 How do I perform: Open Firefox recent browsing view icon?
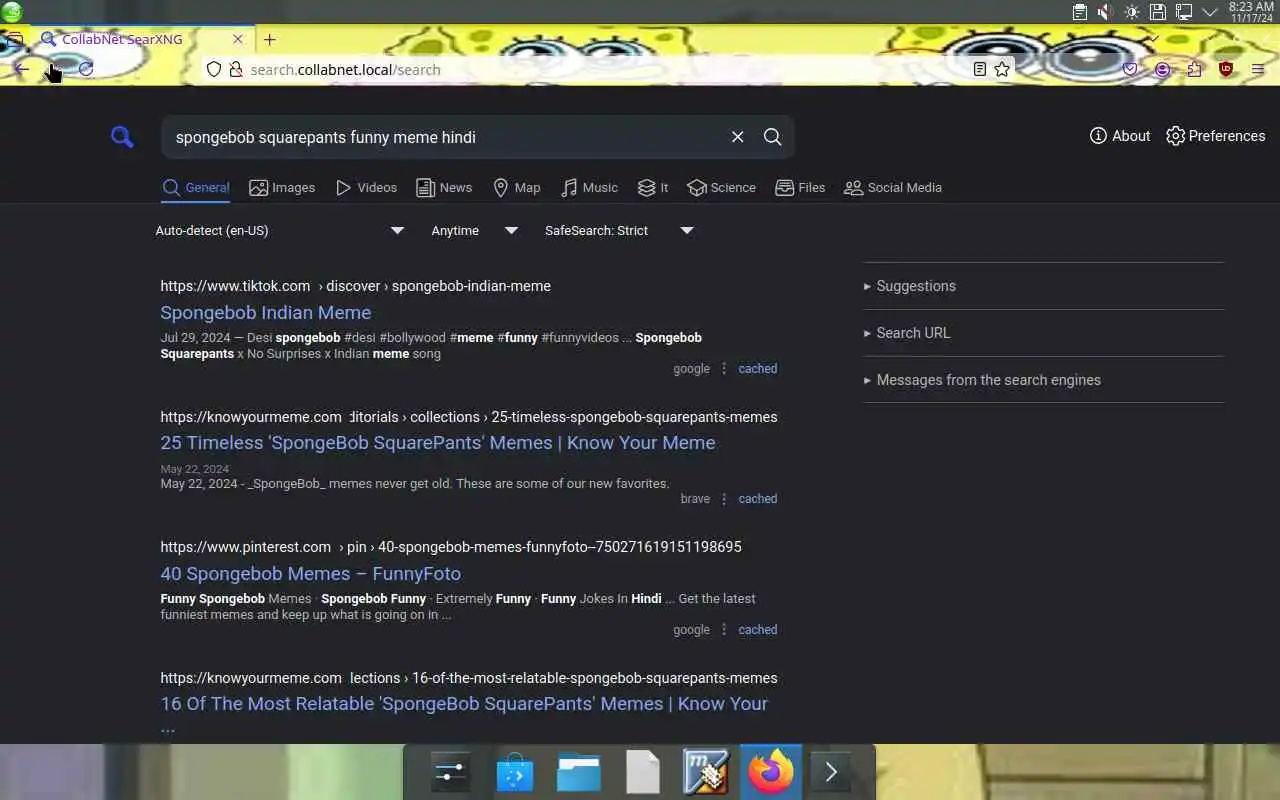click(x=14, y=40)
